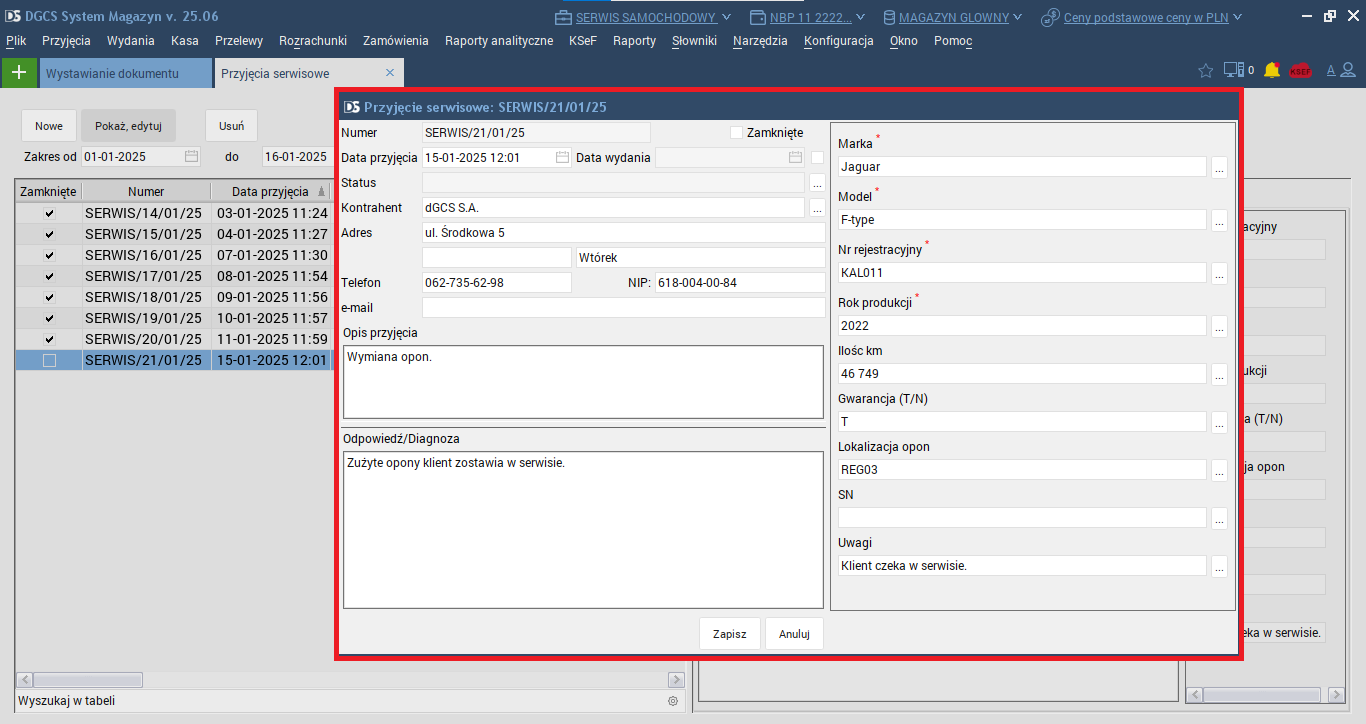The image size is (1366, 724).
Task: Tick the Zamknięte checkbox in dialog
Action: 737,132
